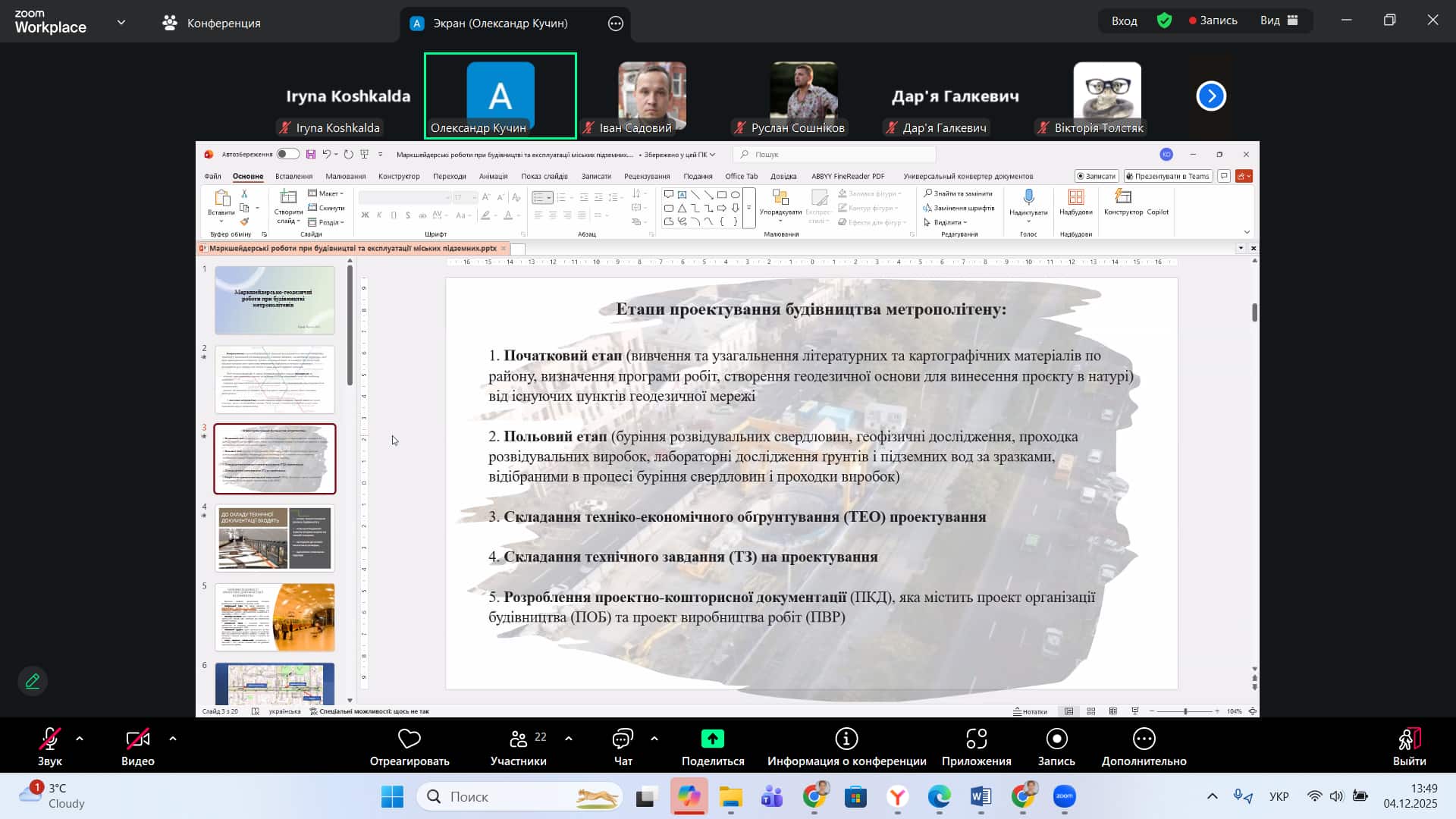Viewport: 1456px width, 819px height.
Task: Turn on camera with the Видео button
Action: [138, 739]
